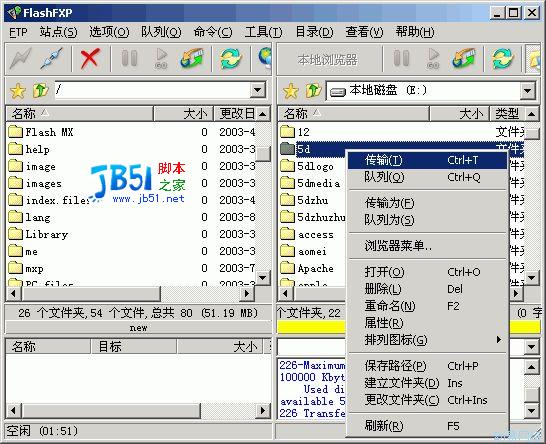Screen dimensions: 546x444
Task: Click the green refresh icon in right pane toolbar
Action: point(502,58)
